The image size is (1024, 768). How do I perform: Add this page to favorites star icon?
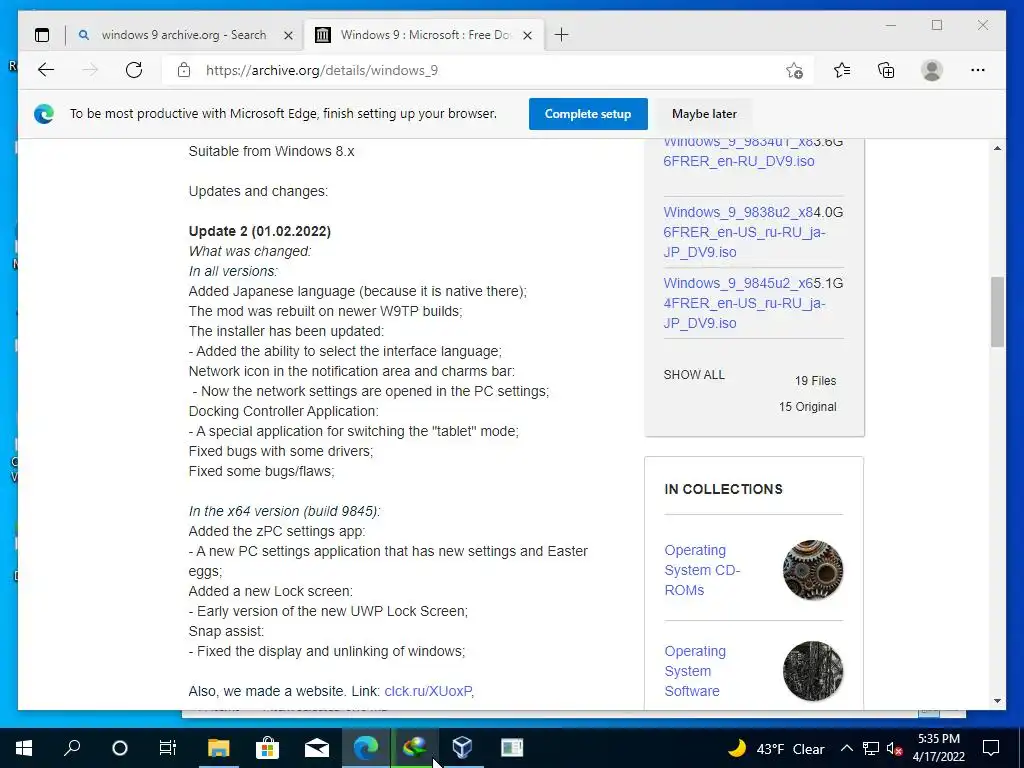[x=794, y=71]
